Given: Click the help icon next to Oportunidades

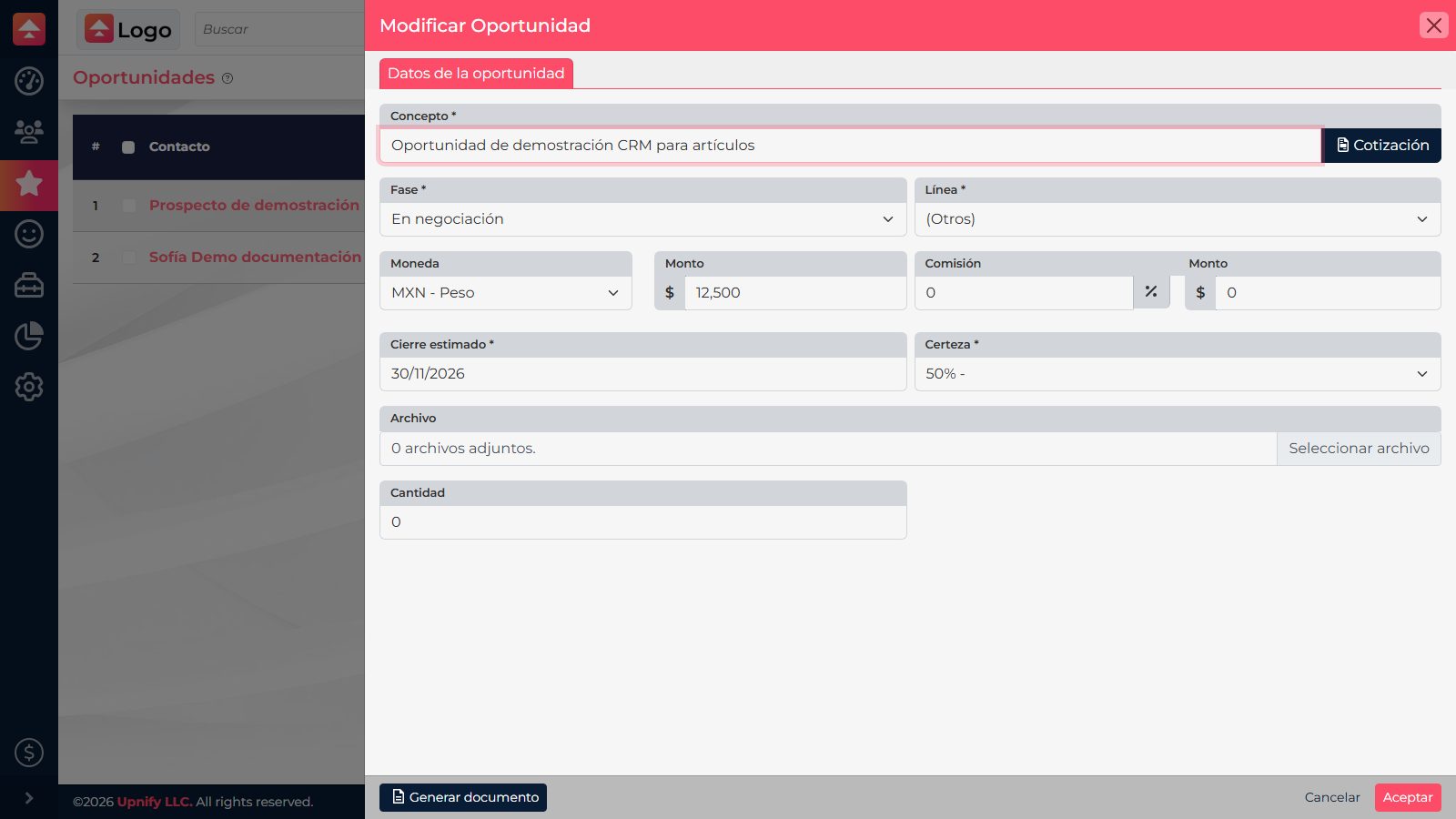Looking at the screenshot, I should click(227, 78).
